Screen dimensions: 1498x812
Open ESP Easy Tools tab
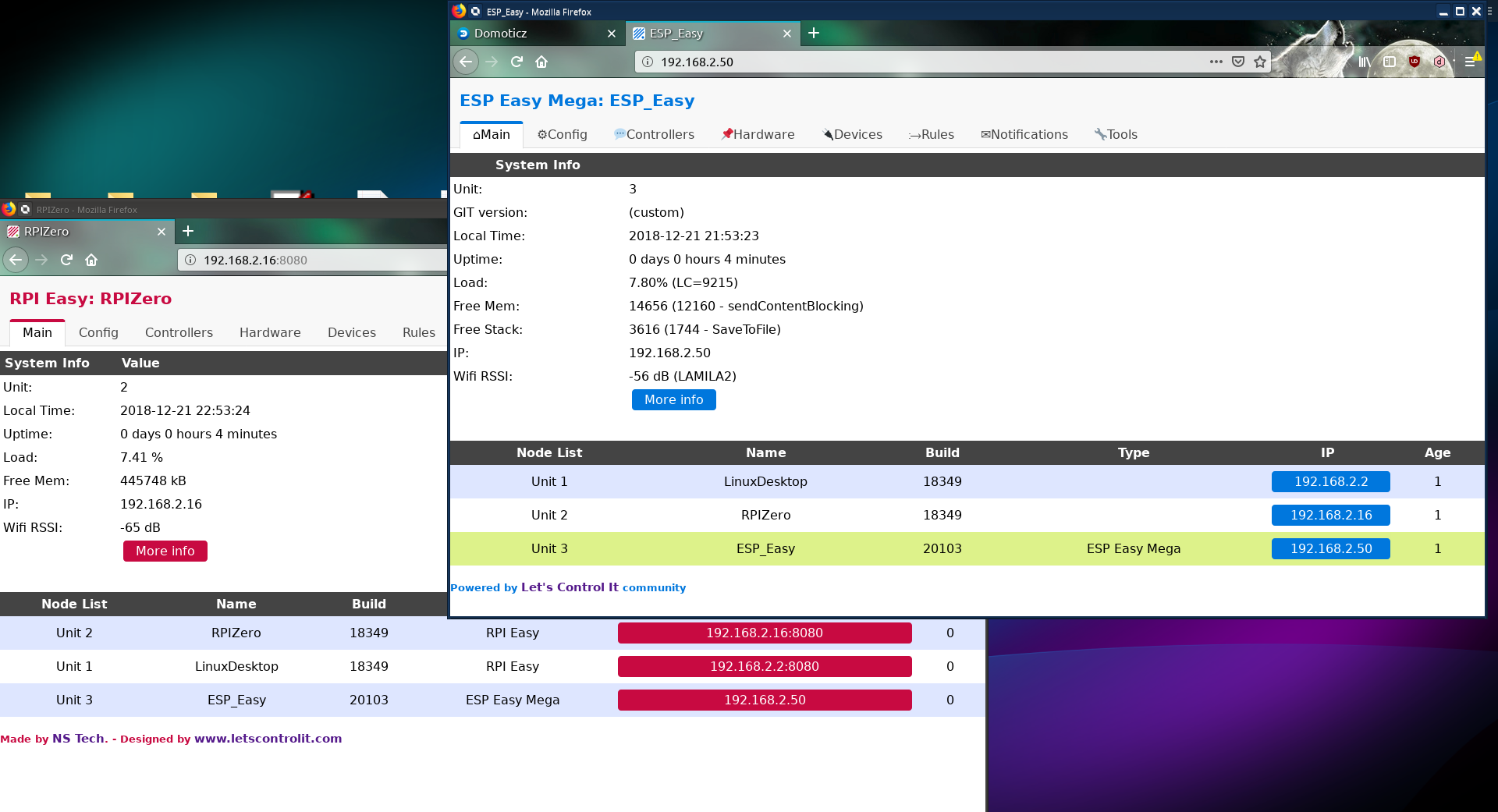(x=1116, y=134)
